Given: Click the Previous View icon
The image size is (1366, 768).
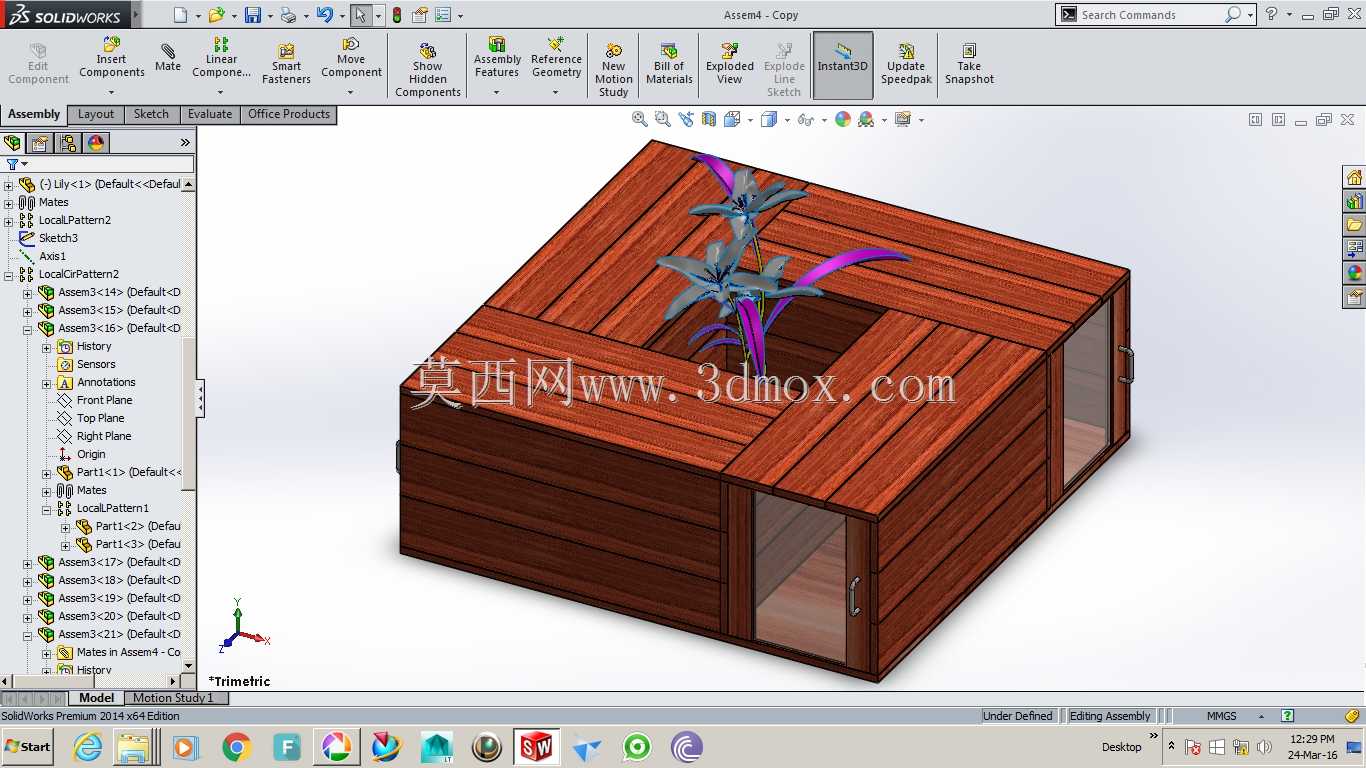Looking at the screenshot, I should 686,119.
